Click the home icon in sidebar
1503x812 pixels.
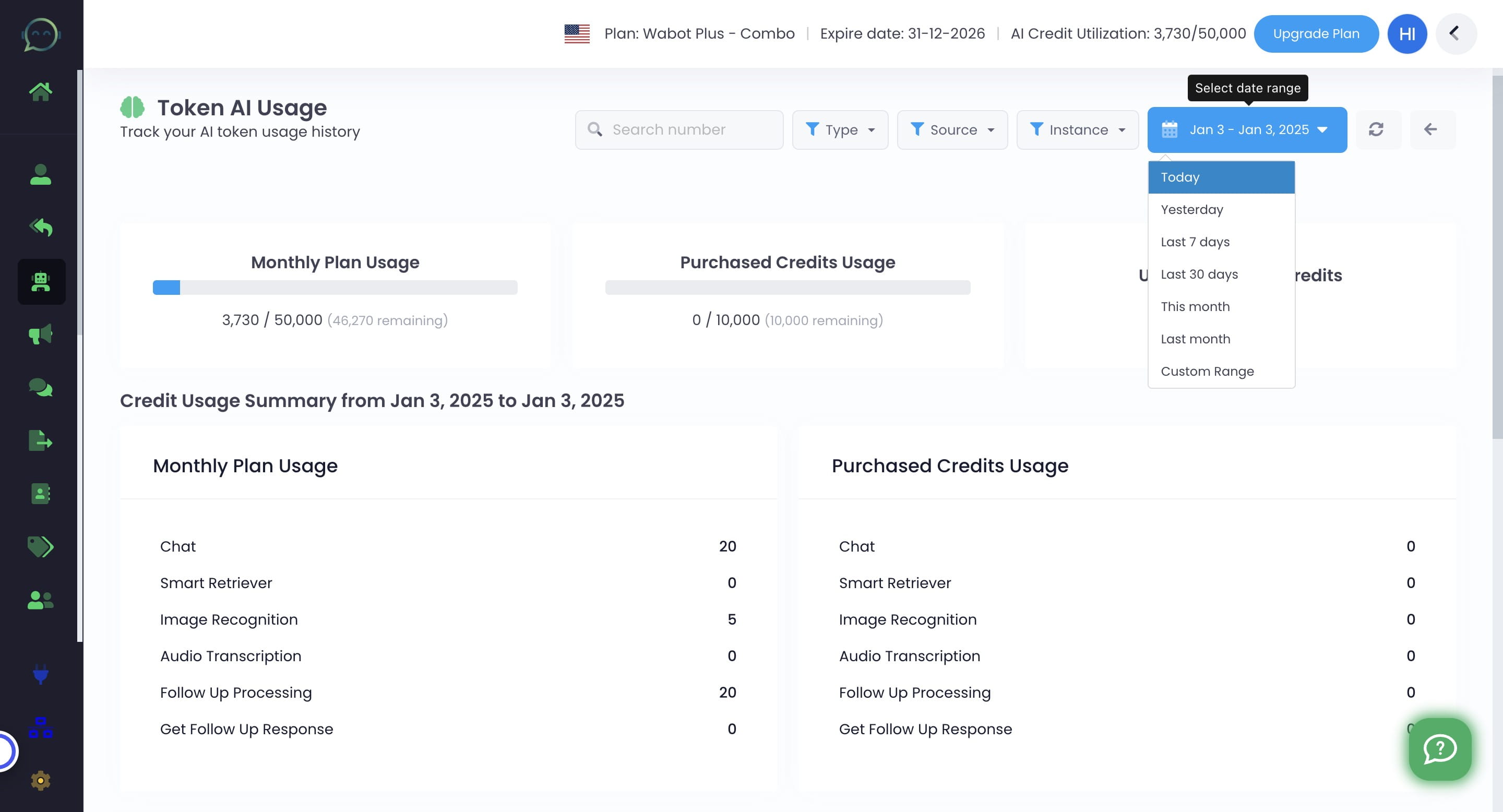tap(40, 91)
